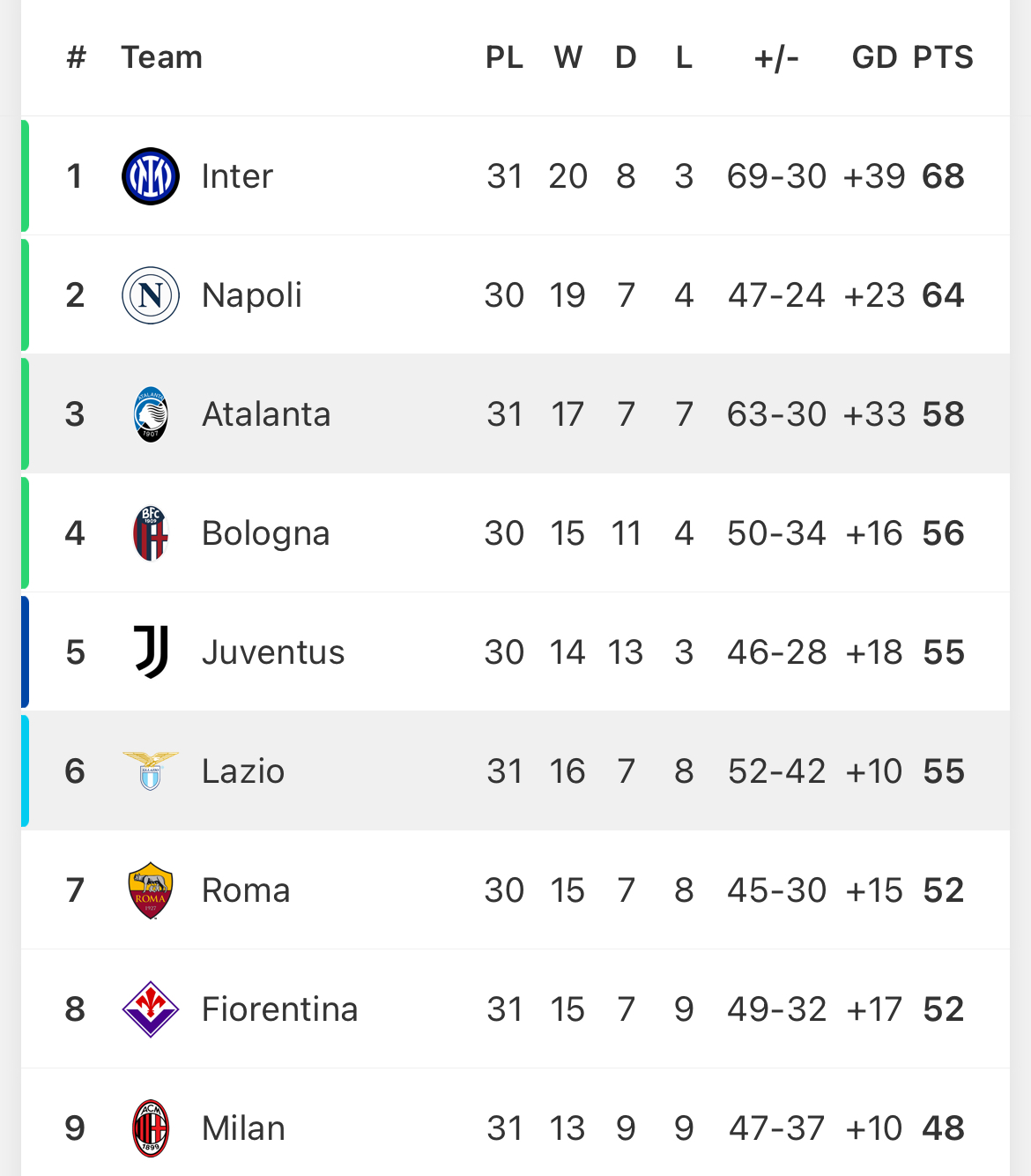Screen dimensions: 1031x1176
Task: Select Atalanta's 63-30 goals record
Action: click(776, 414)
